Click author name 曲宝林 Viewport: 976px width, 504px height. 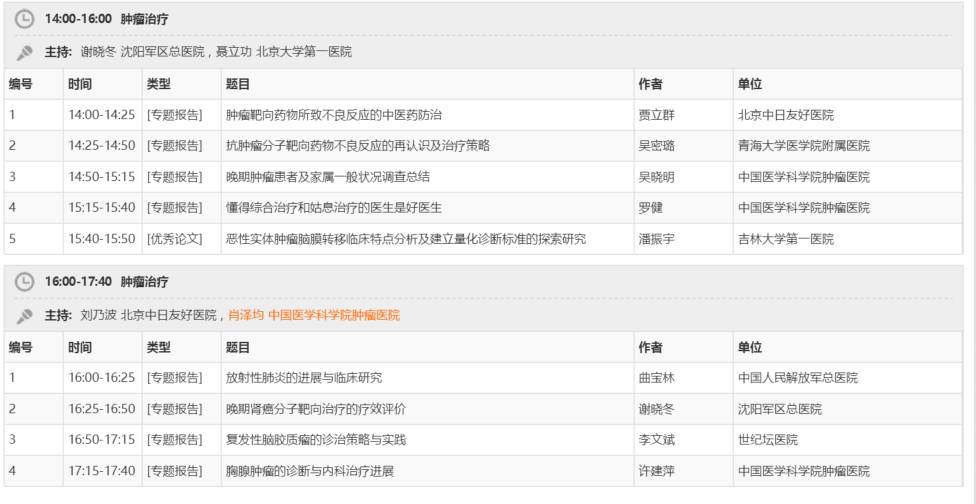tap(657, 378)
